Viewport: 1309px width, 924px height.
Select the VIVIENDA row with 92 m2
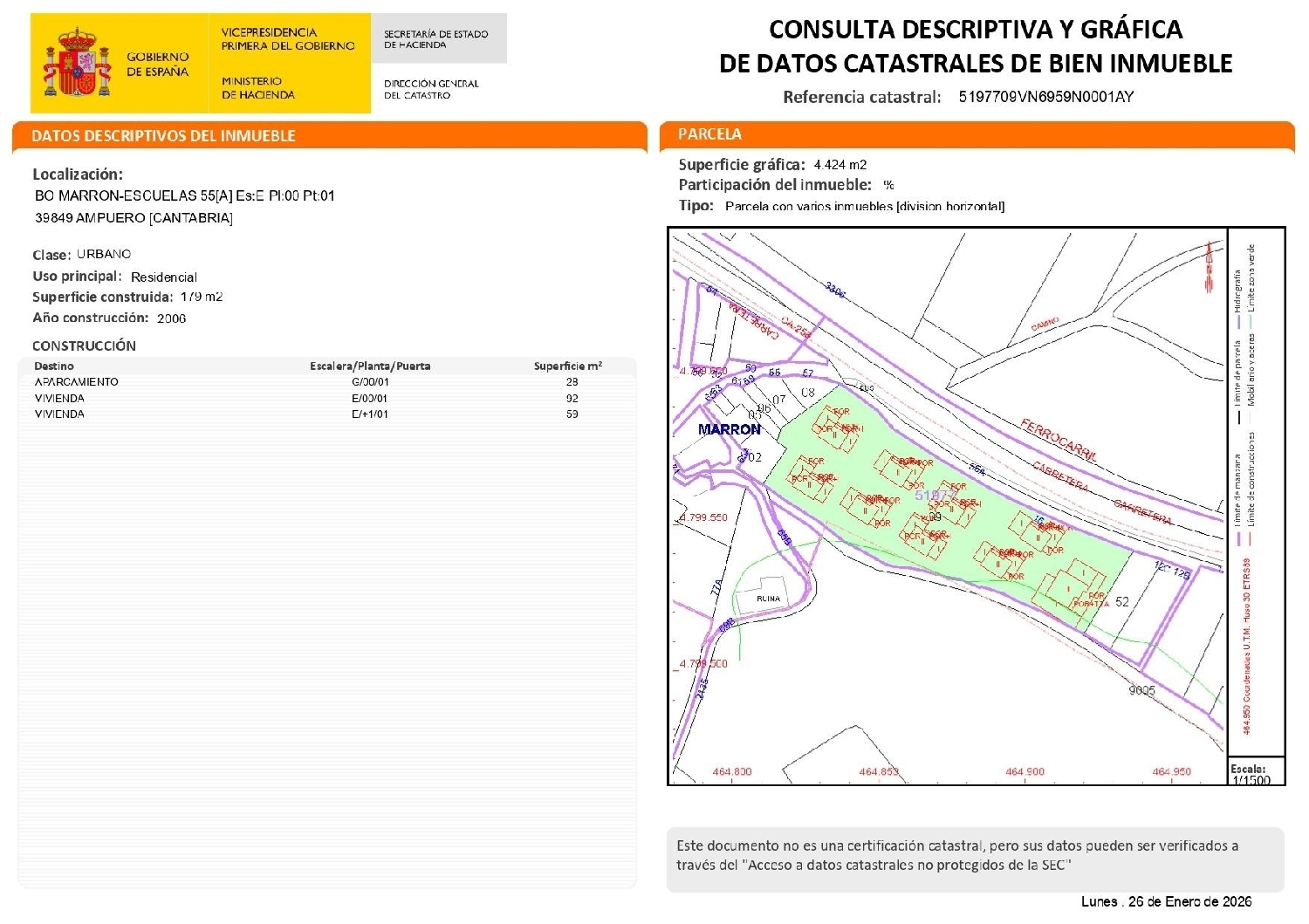coord(327,399)
